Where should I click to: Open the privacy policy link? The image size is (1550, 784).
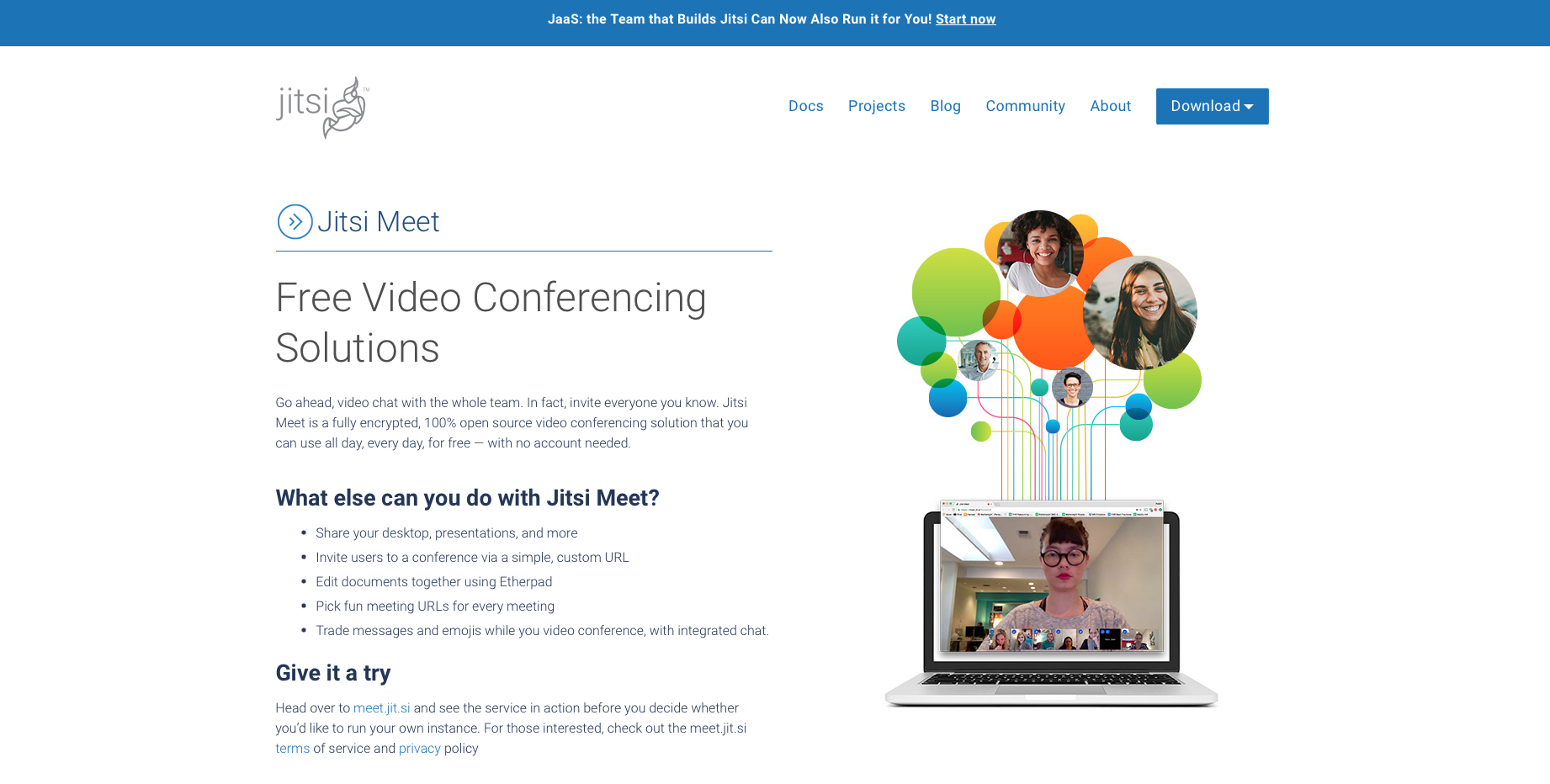[420, 749]
